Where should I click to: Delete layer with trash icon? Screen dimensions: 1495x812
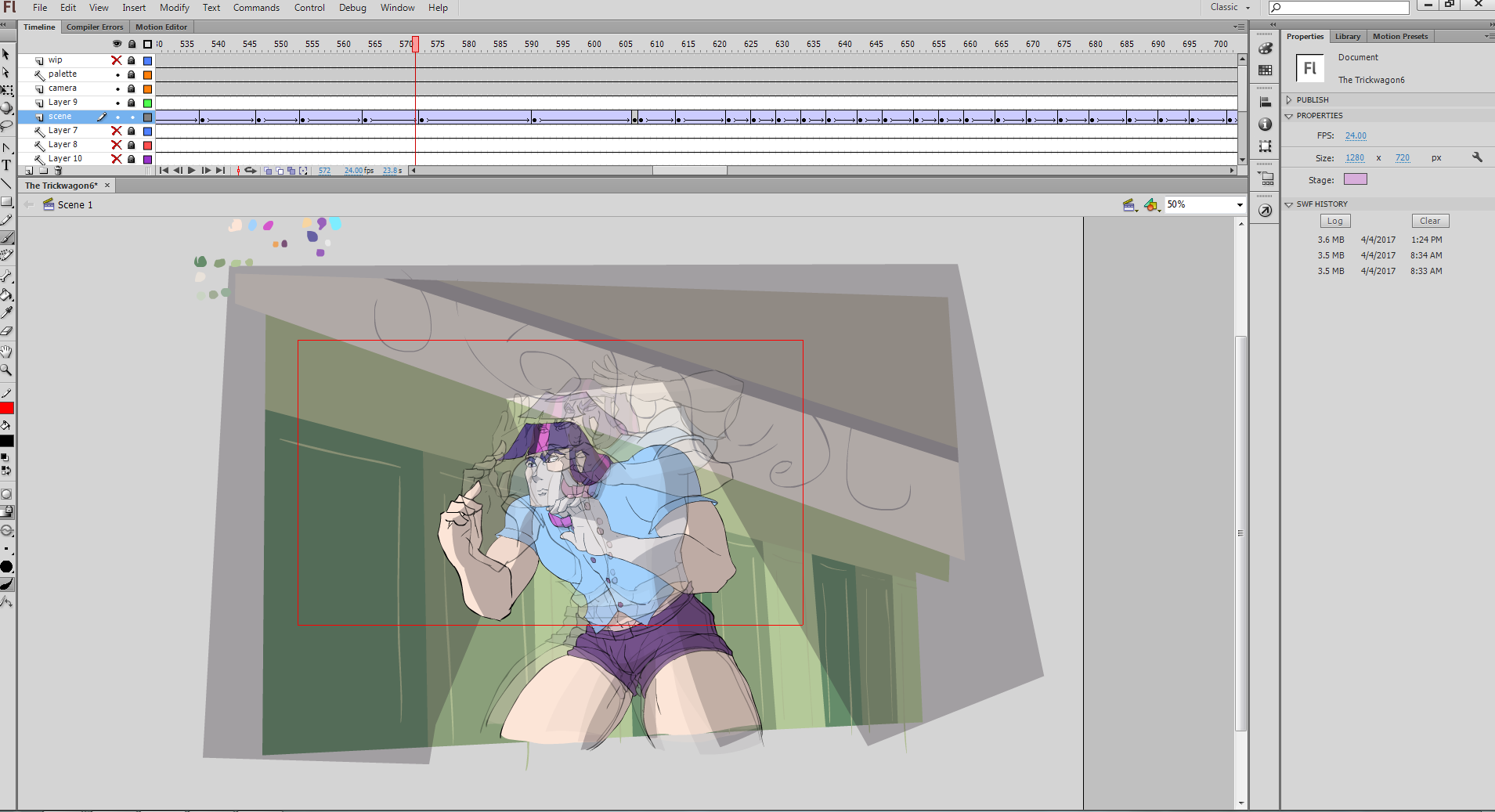pos(58,170)
